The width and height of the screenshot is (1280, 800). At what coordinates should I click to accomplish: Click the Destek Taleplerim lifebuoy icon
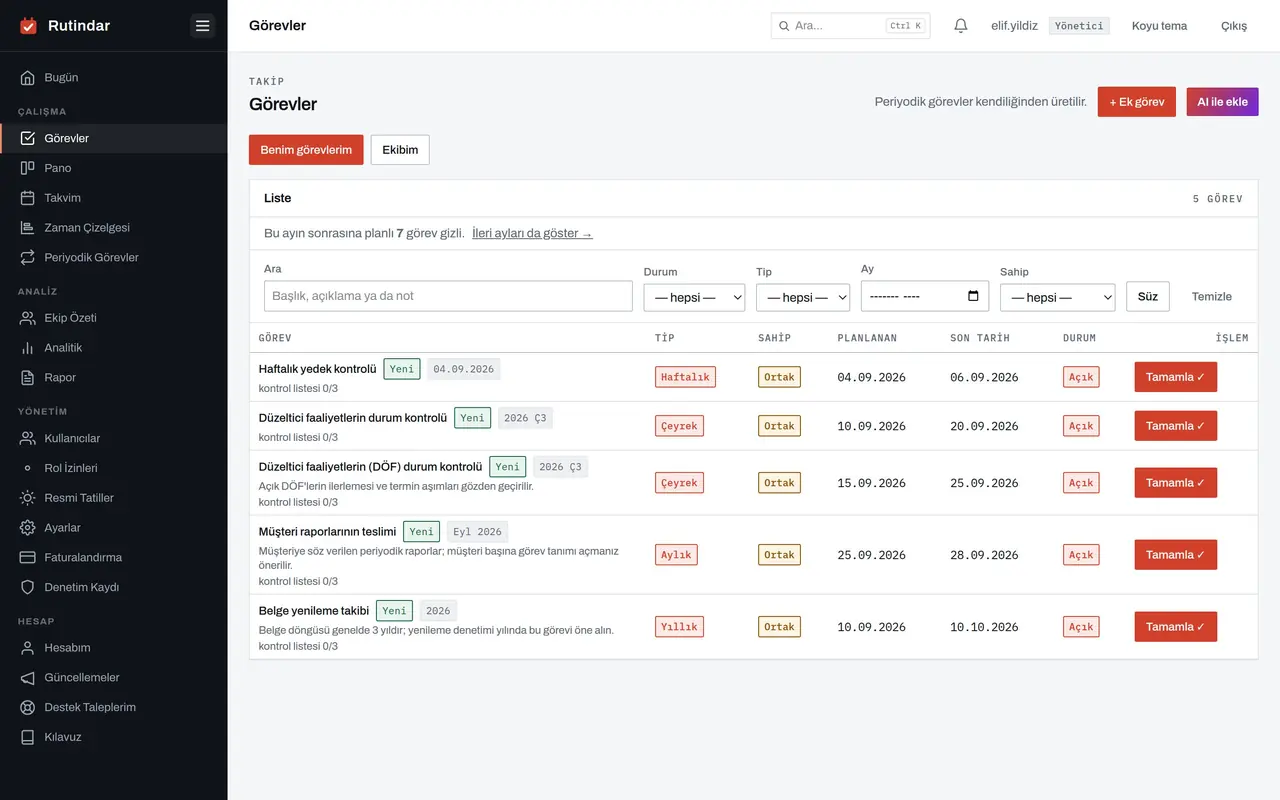[28, 708]
